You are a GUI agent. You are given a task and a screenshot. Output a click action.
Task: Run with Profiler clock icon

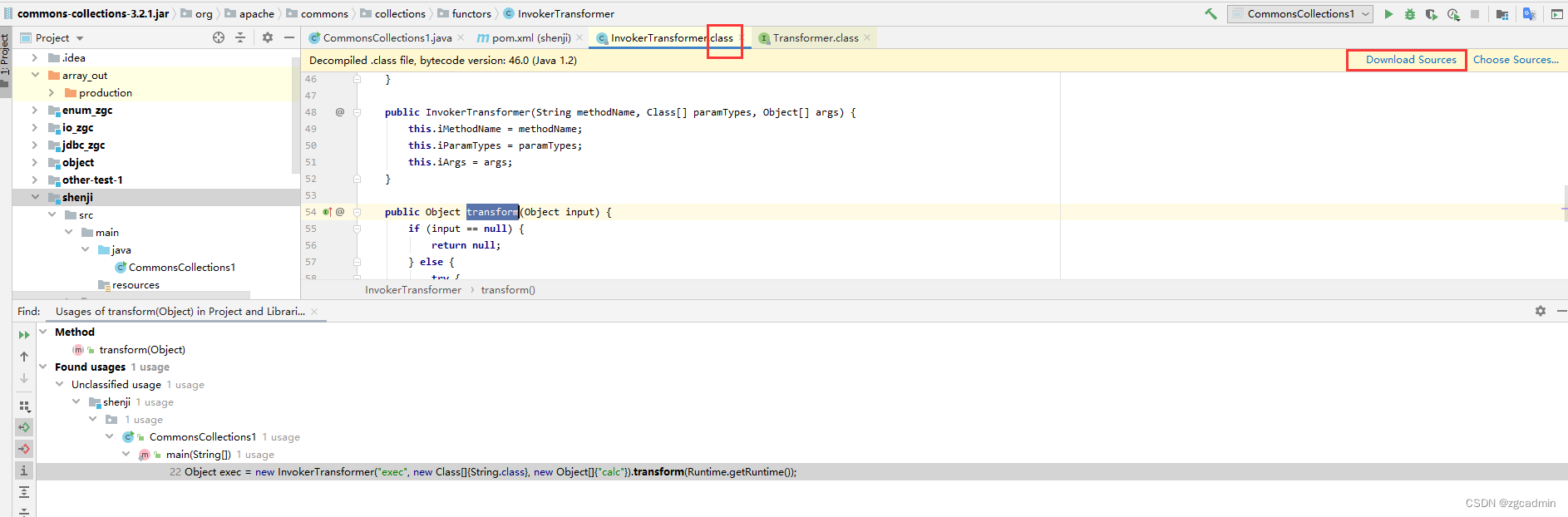click(1453, 14)
